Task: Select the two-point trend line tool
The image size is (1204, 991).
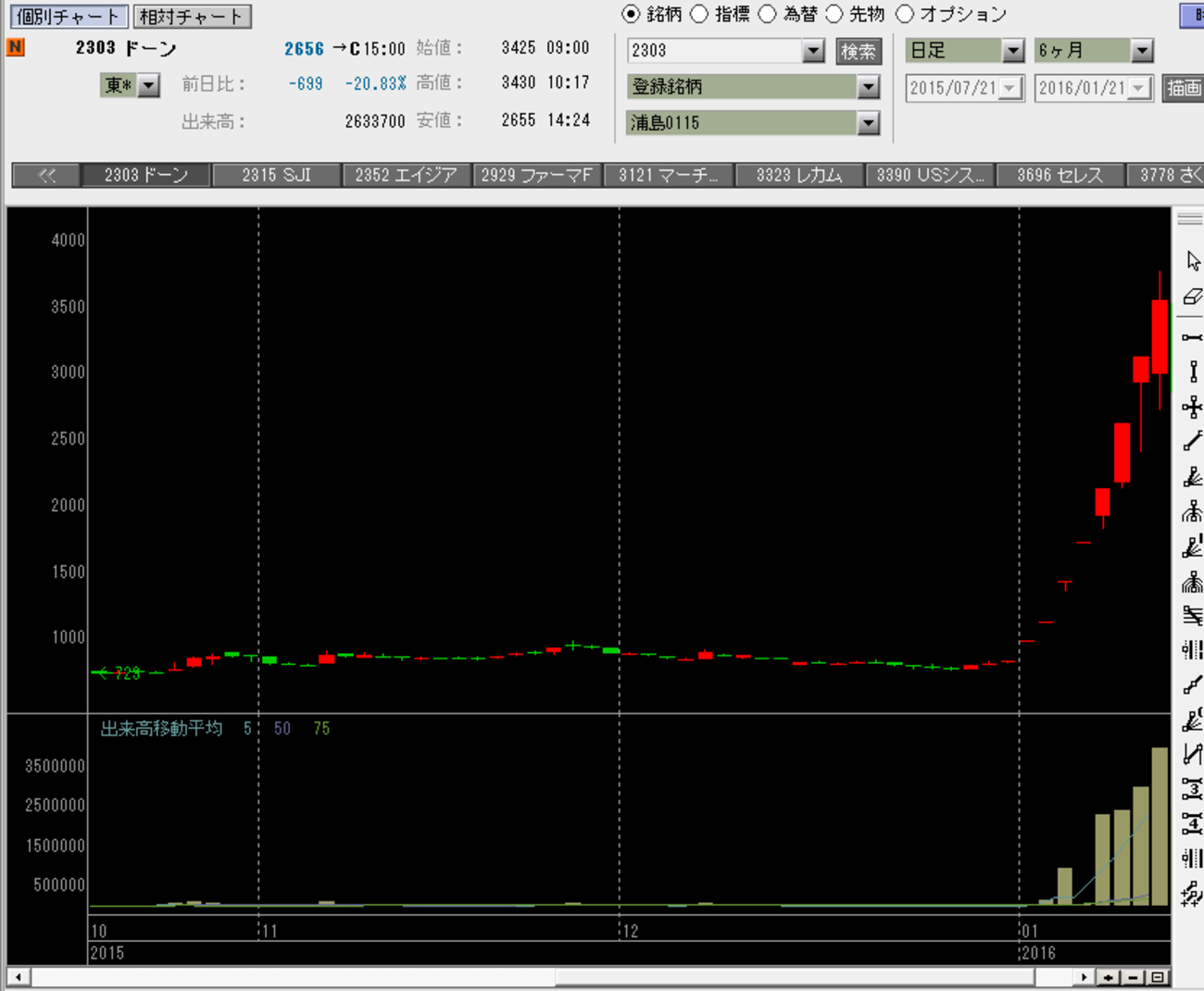Action: pos(1193,442)
